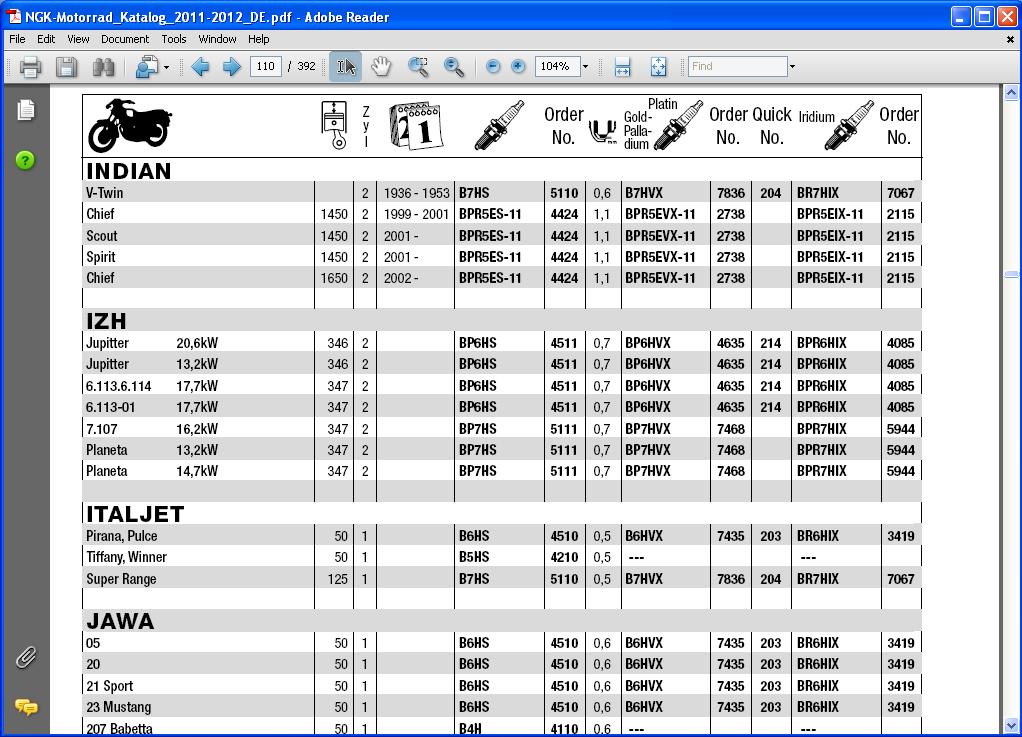Image resolution: width=1022 pixels, height=737 pixels.
Task: Click the calendar year header icon
Action: coord(416,125)
